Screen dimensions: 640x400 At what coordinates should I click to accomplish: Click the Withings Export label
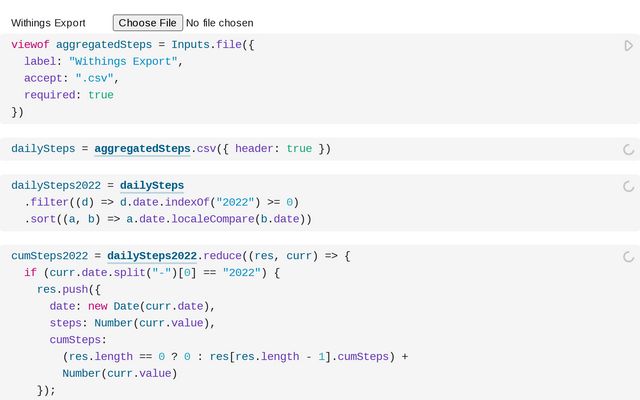click(x=48, y=22)
